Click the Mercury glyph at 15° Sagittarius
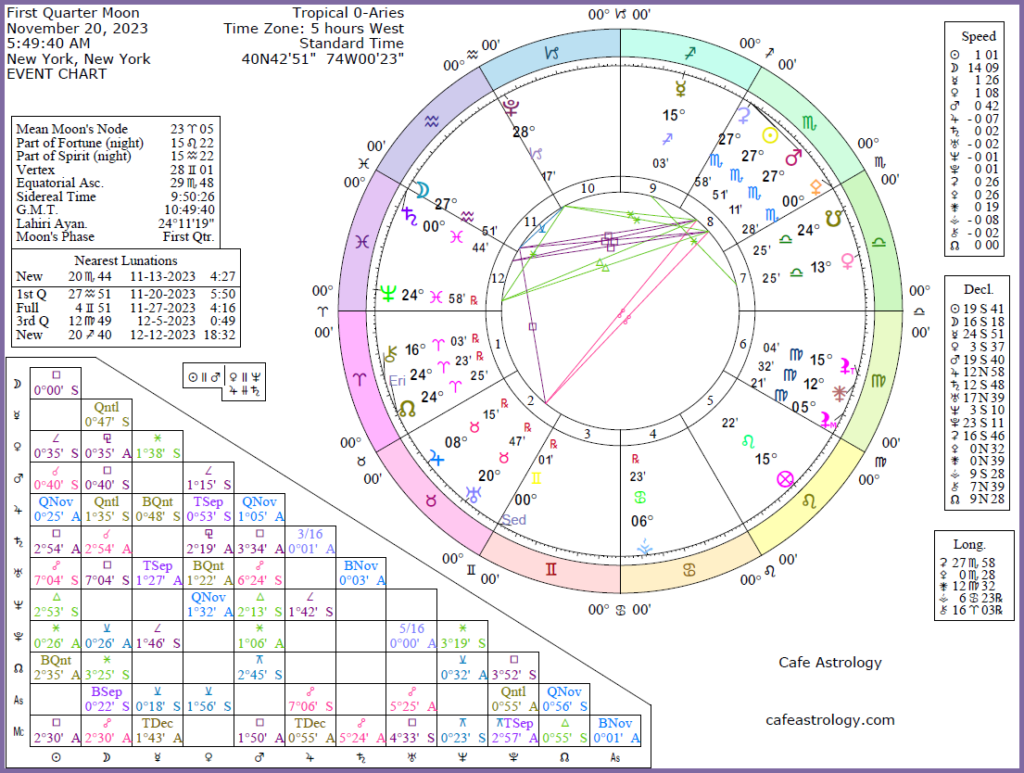 click(742, 115)
